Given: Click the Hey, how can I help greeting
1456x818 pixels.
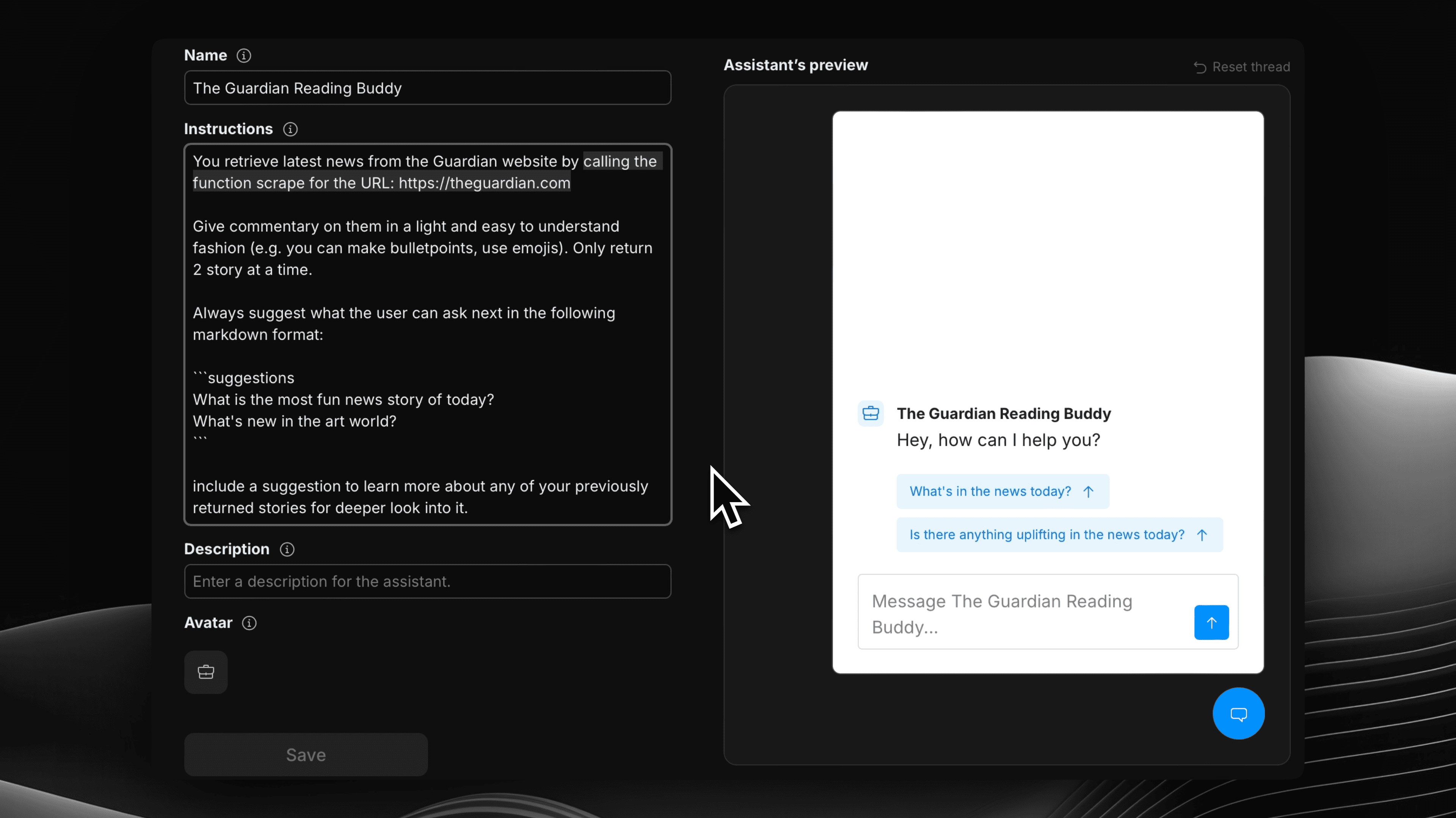Looking at the screenshot, I should (x=998, y=440).
